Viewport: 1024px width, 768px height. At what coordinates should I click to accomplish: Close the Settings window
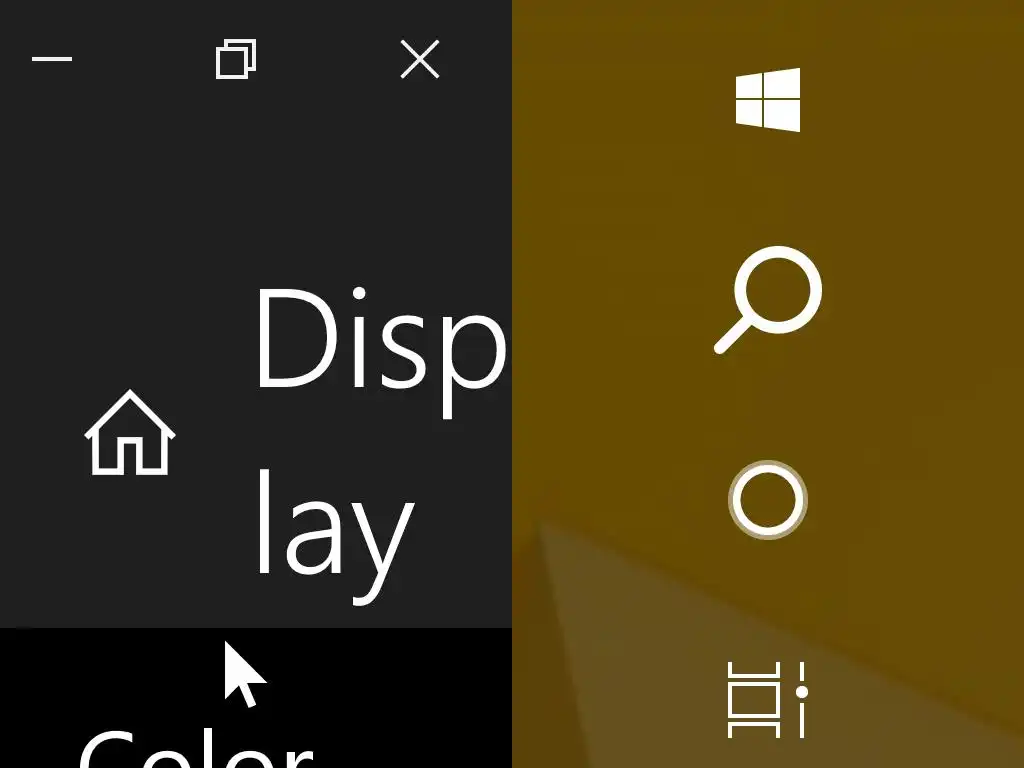(x=420, y=59)
